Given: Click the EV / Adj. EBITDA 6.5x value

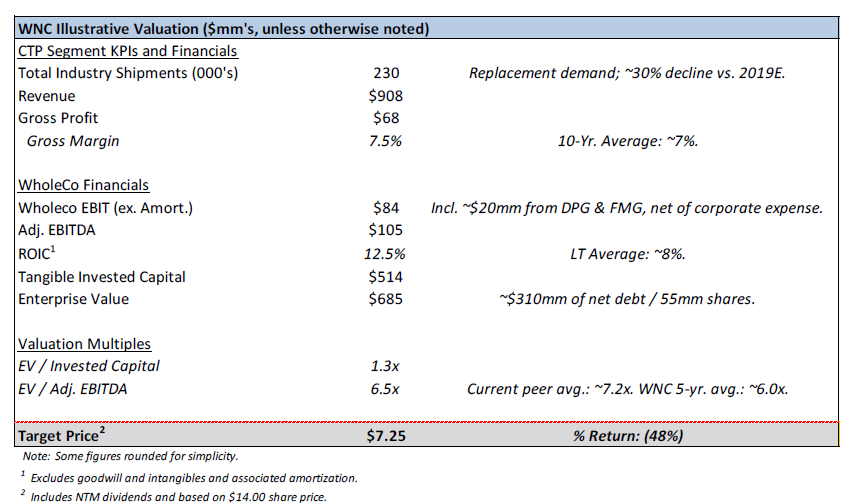Looking at the screenshot, I should pyautogui.click(x=385, y=389).
